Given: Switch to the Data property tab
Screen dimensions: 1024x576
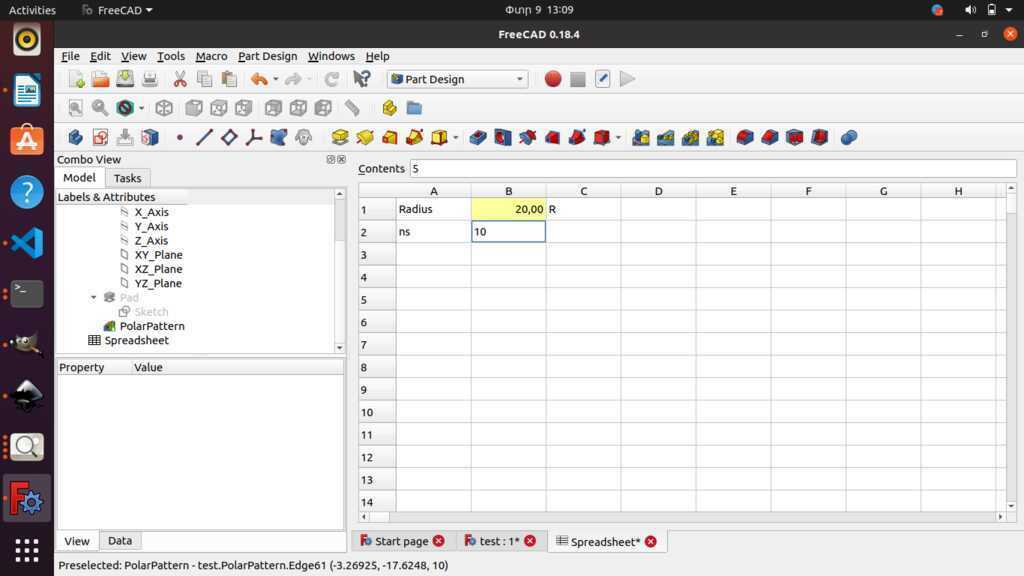Looking at the screenshot, I should pyautogui.click(x=120, y=540).
